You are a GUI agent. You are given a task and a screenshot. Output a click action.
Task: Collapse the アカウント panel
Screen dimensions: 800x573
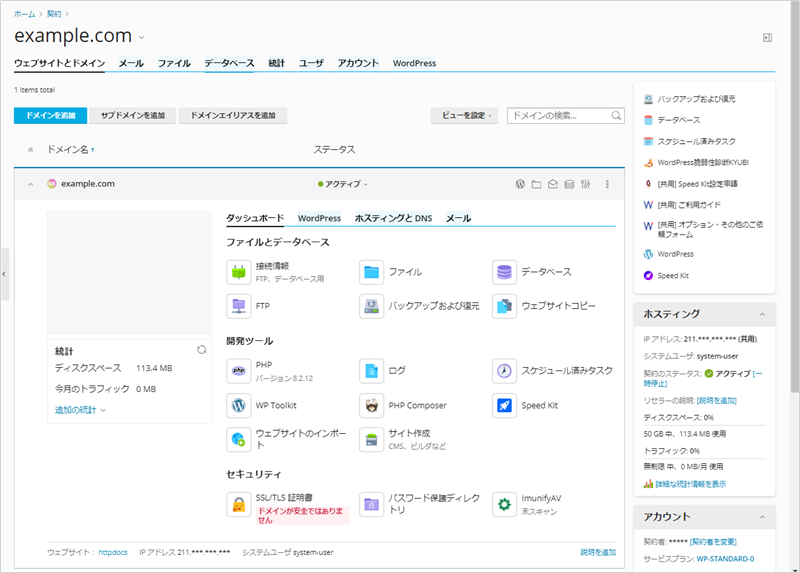[x=762, y=517]
